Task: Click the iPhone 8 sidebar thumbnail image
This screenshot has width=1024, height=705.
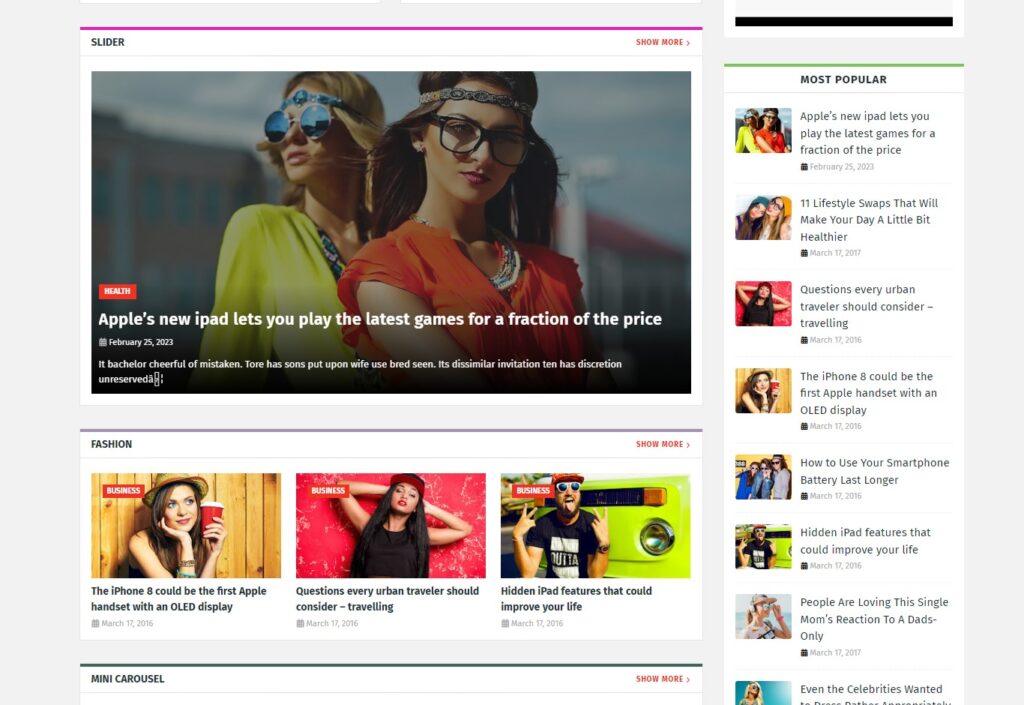Action: tap(763, 390)
